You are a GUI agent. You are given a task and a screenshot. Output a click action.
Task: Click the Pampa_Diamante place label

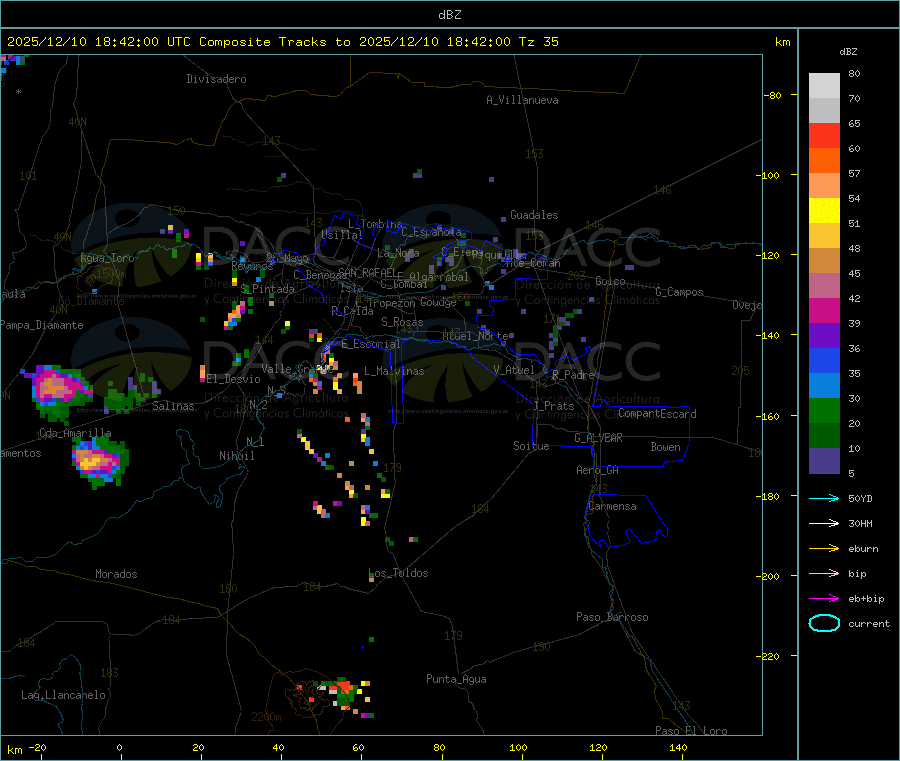[x=42, y=325]
